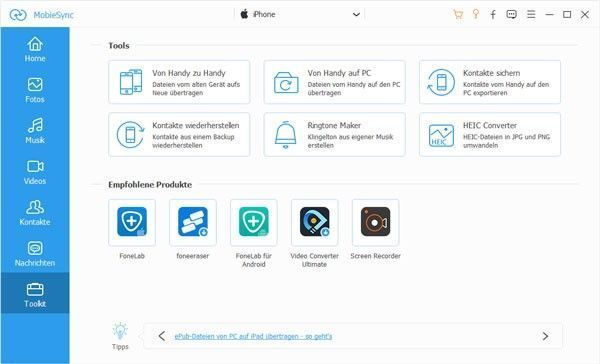
Task: Show the previous tip arrow
Action: (x=162, y=336)
